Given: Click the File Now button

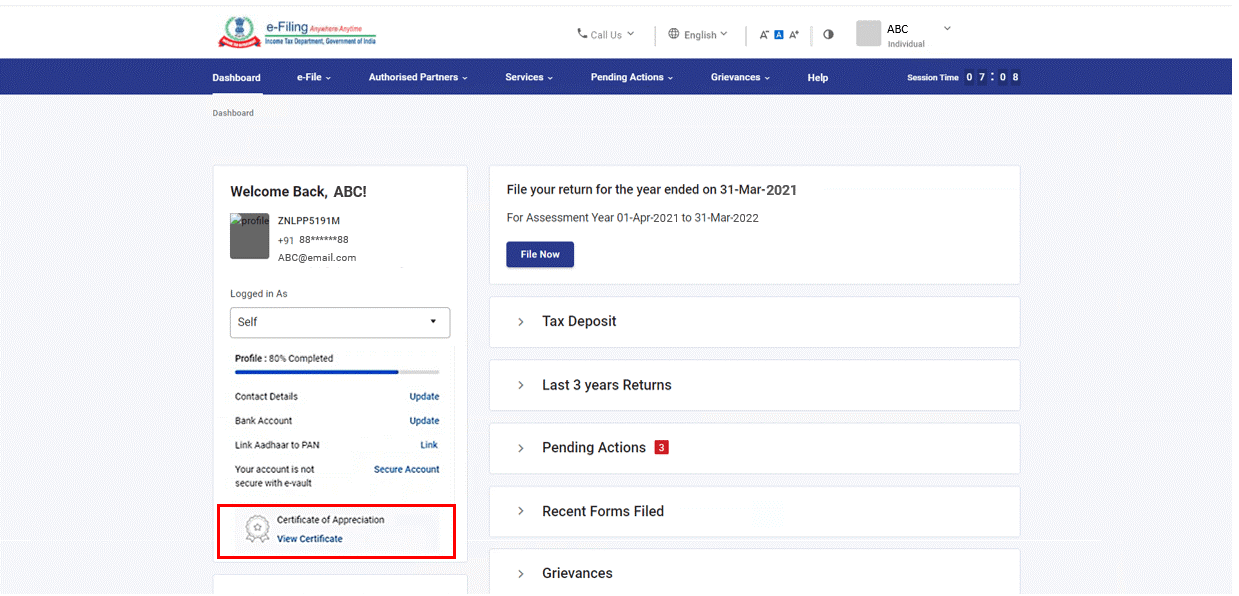Looking at the screenshot, I should (x=540, y=254).
